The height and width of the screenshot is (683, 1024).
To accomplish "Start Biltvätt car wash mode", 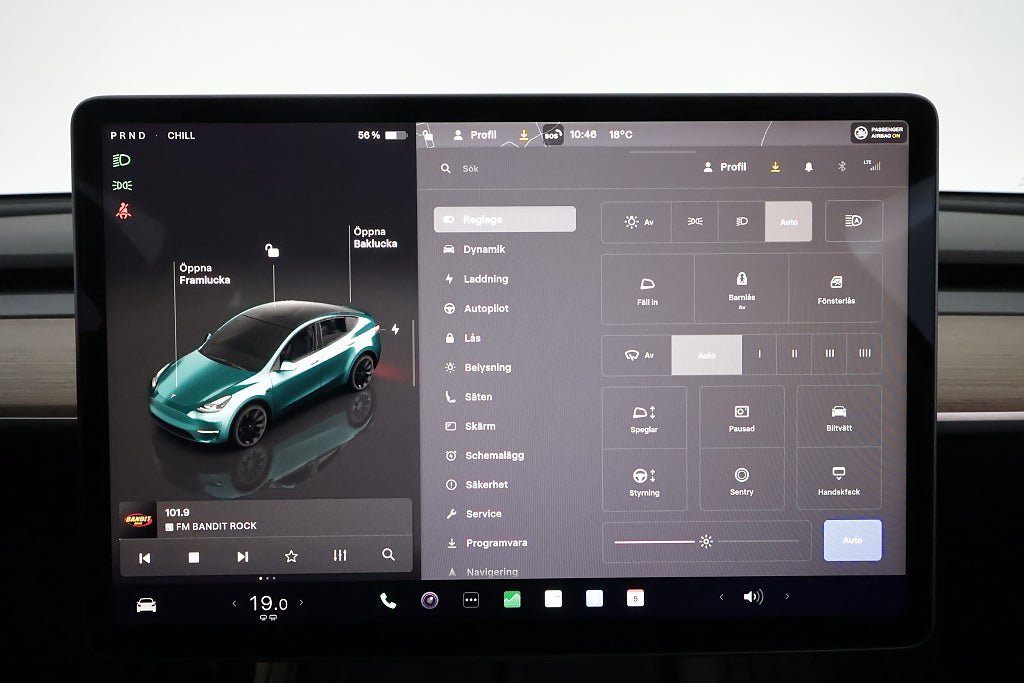I will click(839, 417).
